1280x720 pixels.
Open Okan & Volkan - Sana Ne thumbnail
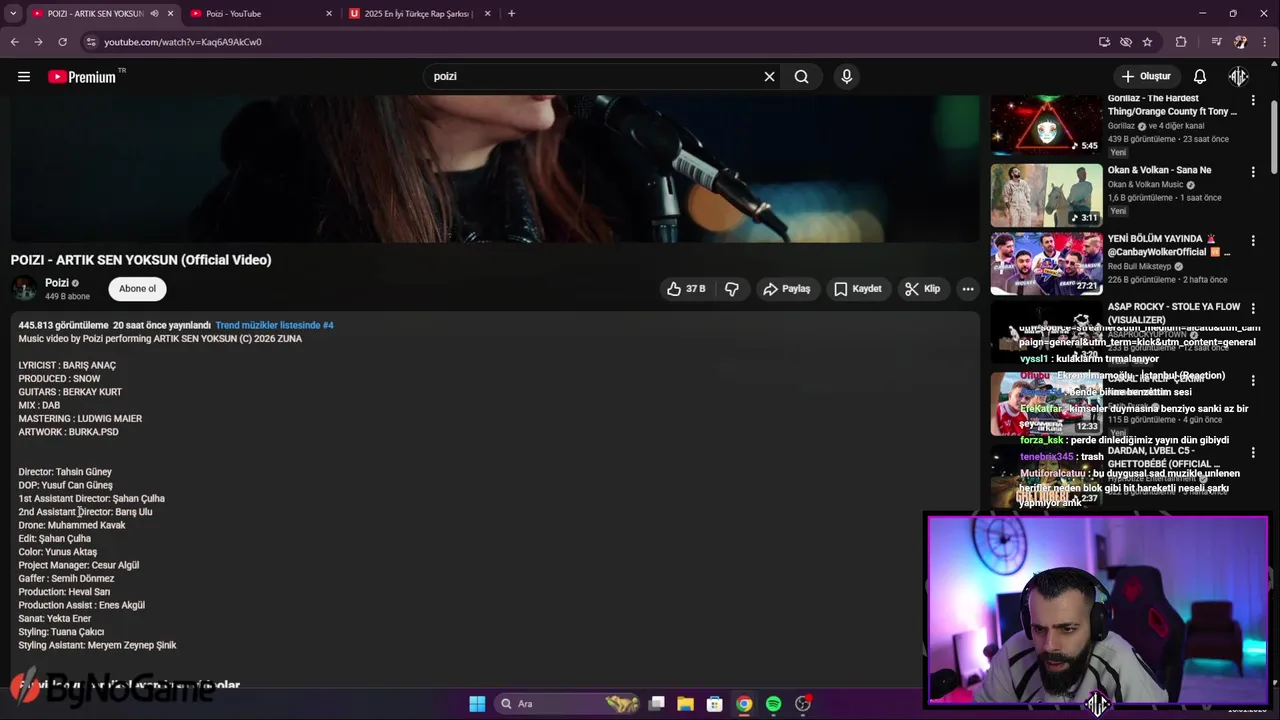click(x=1046, y=196)
